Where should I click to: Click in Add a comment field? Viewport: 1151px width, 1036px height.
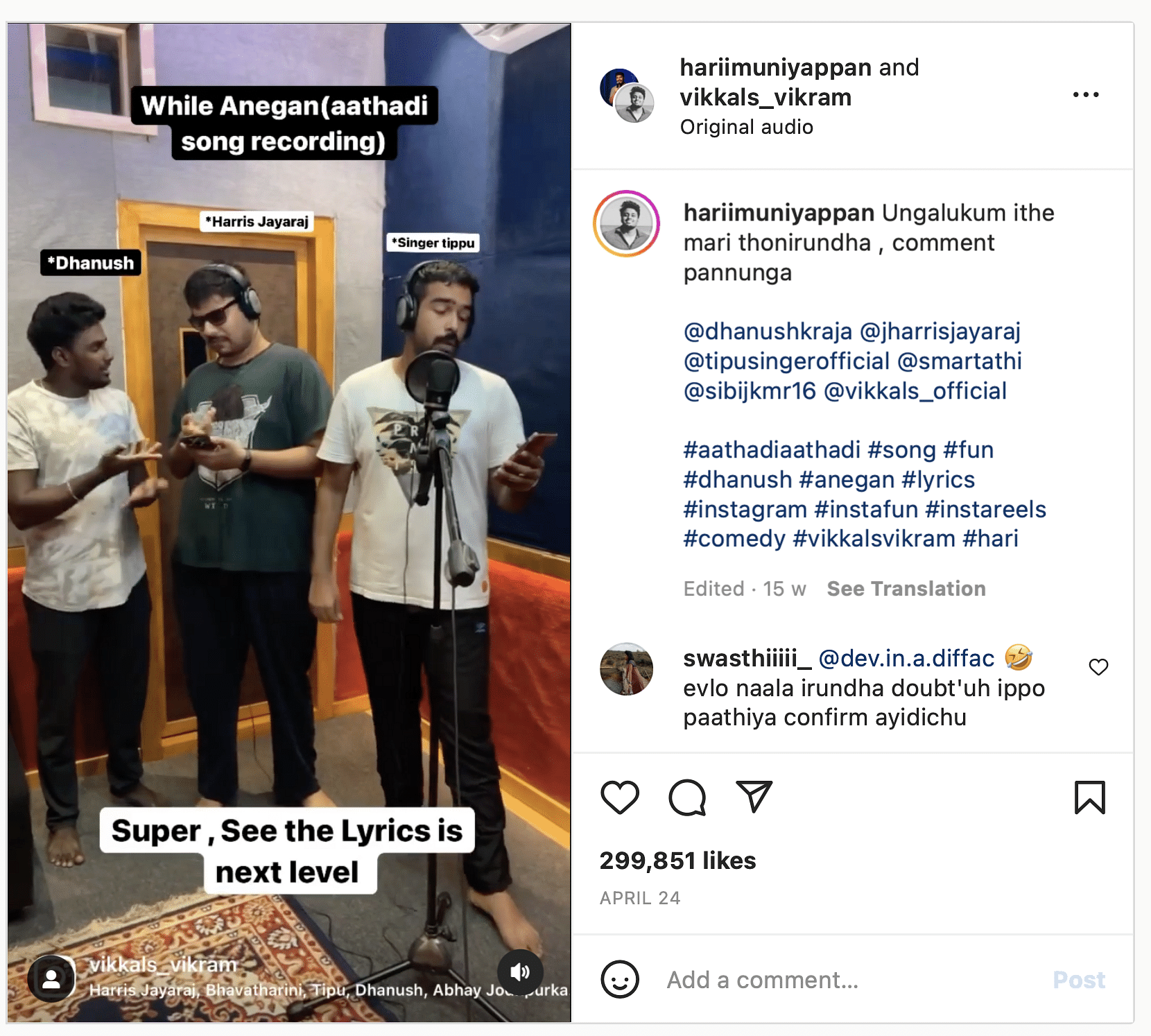(849, 980)
